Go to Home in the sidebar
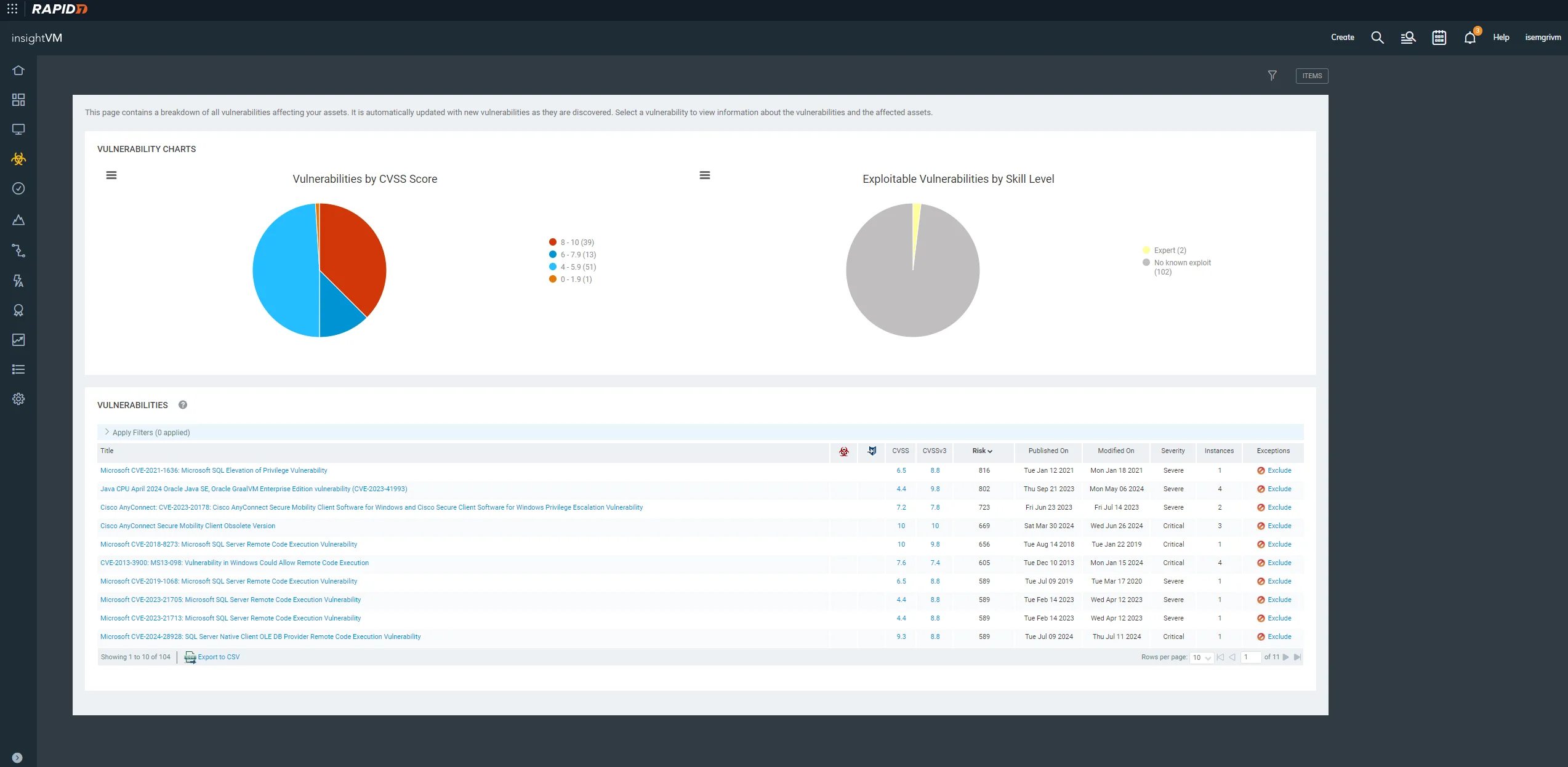Image resolution: width=1568 pixels, height=767 pixels. click(18, 70)
